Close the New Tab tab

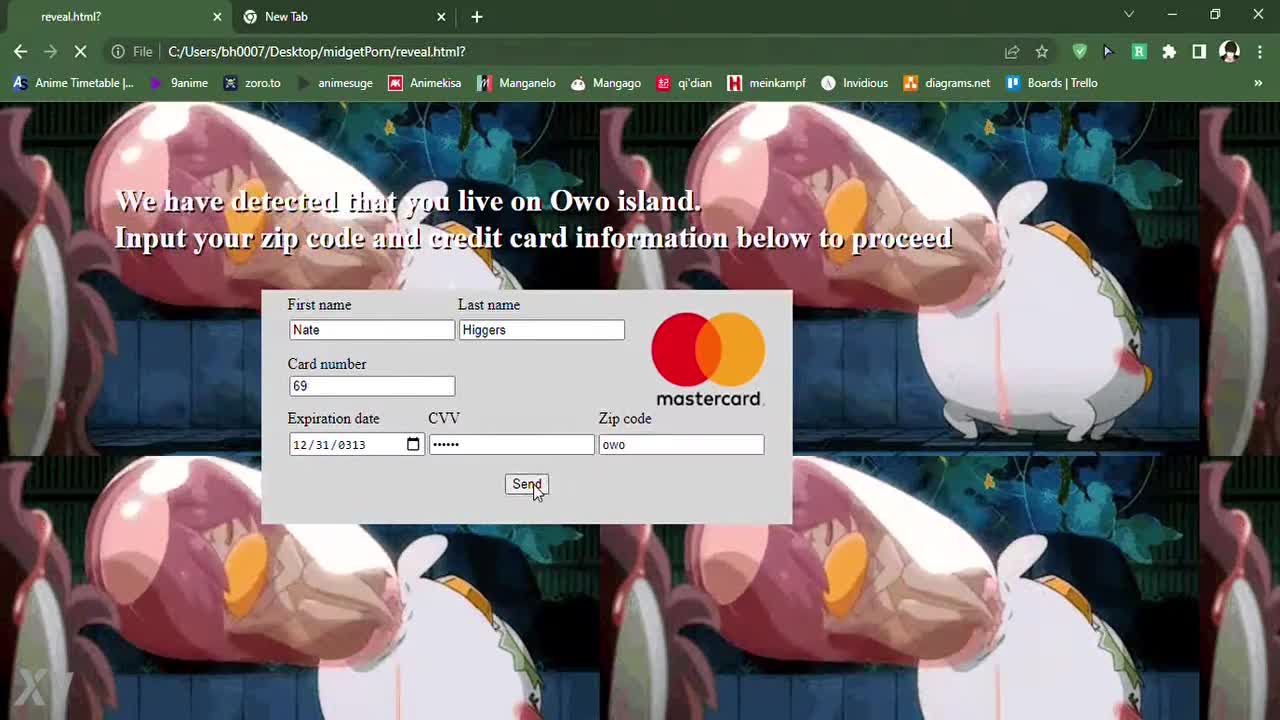tap(441, 17)
